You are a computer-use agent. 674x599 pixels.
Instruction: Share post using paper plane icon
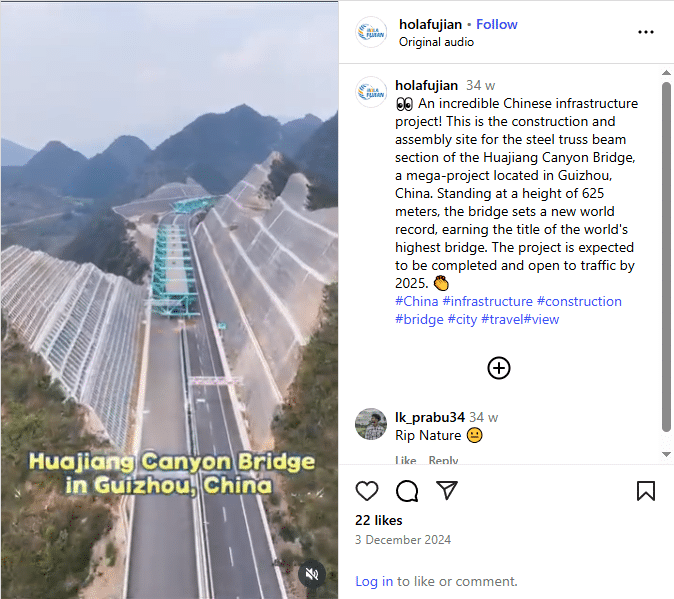tap(447, 490)
